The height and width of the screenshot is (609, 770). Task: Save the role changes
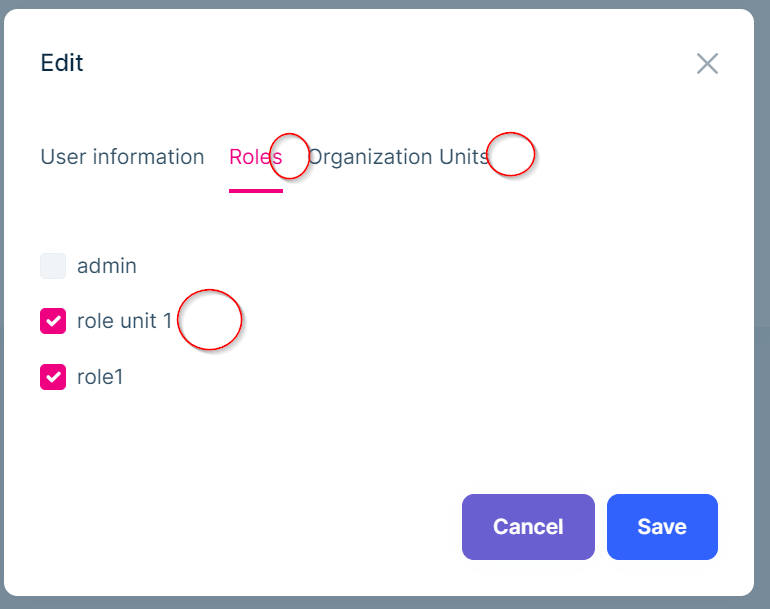661,527
